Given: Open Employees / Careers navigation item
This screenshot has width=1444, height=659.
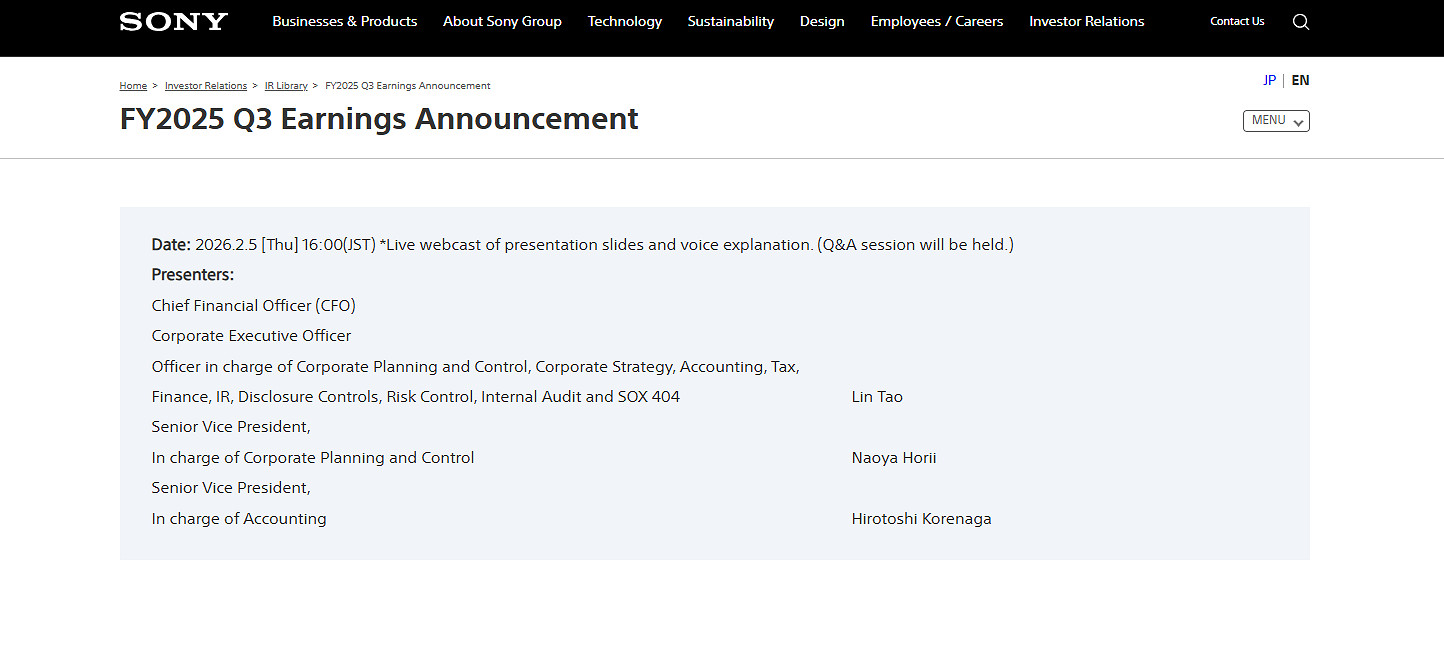Looking at the screenshot, I should 936,21.
